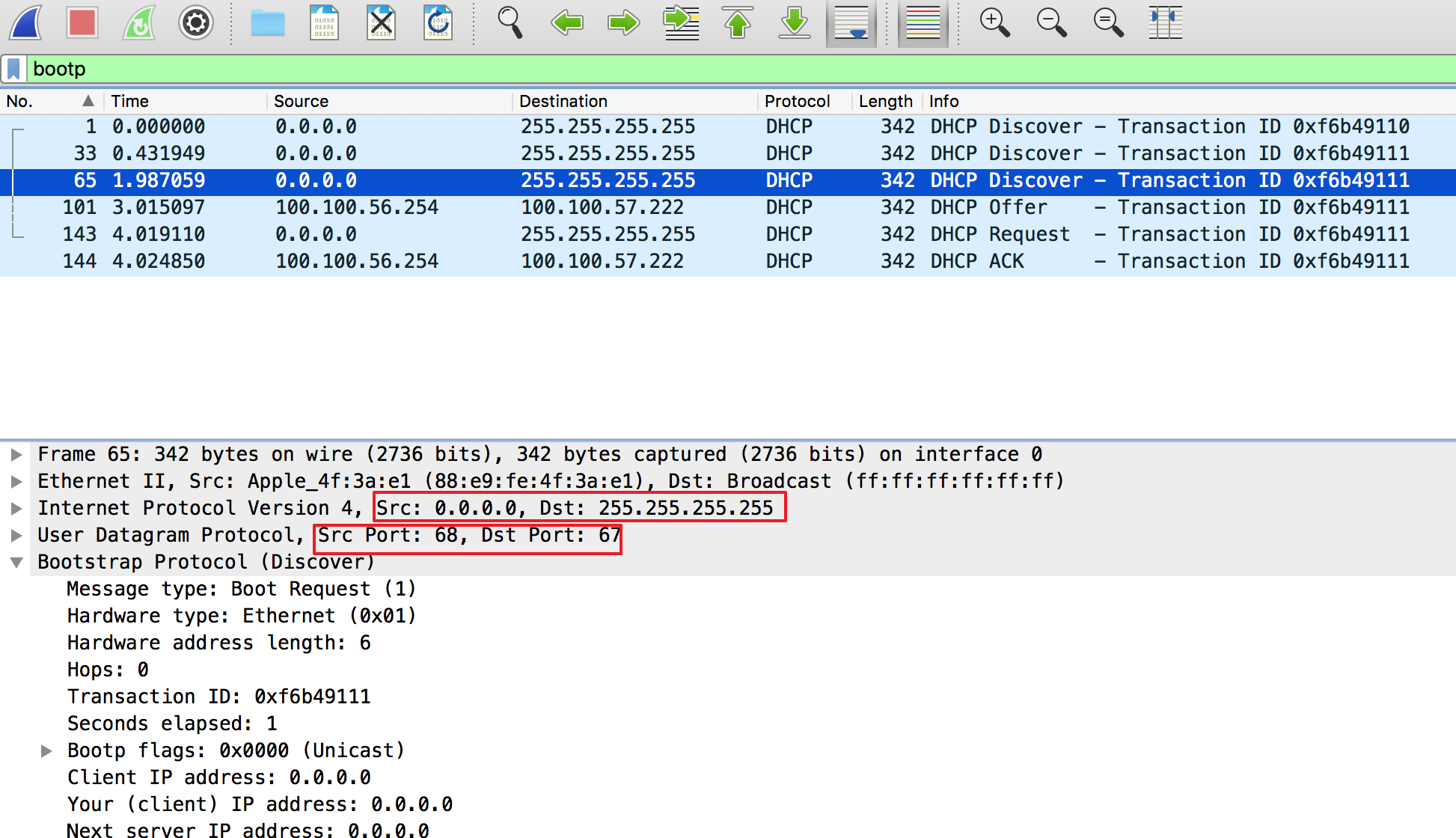Screen dimensions: 1456x838
Task: Open the capture options gear
Action: pyautogui.click(x=195, y=22)
